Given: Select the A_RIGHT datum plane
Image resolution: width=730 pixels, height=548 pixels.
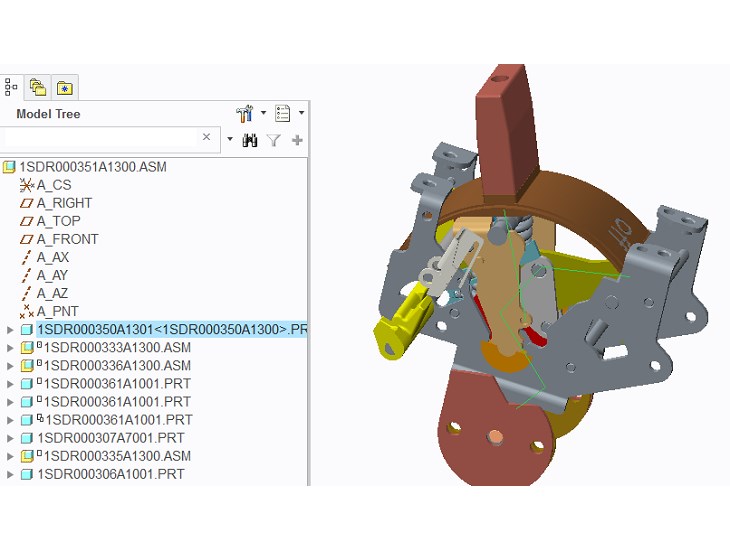Looking at the screenshot, I should [x=64, y=203].
